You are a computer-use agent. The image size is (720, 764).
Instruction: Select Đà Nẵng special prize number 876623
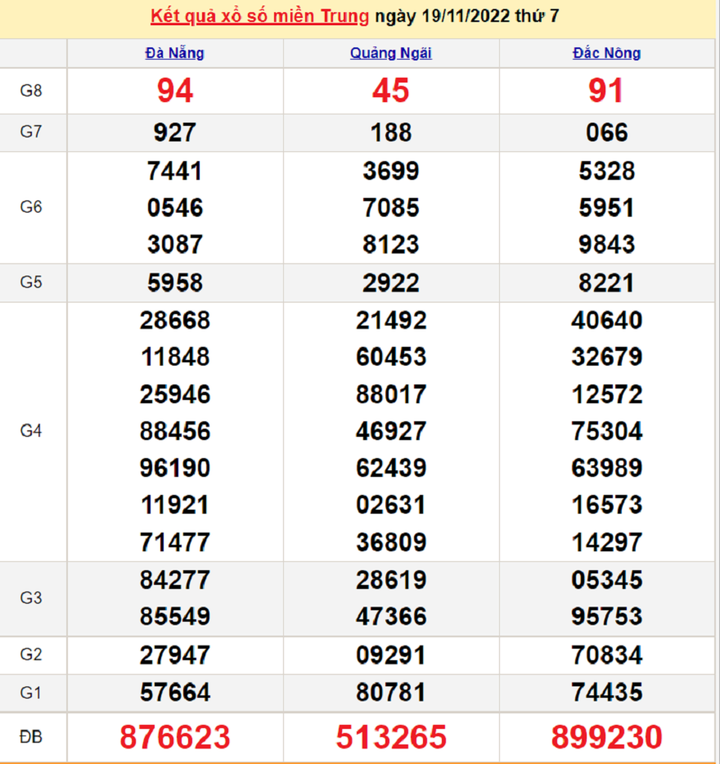pos(175,738)
